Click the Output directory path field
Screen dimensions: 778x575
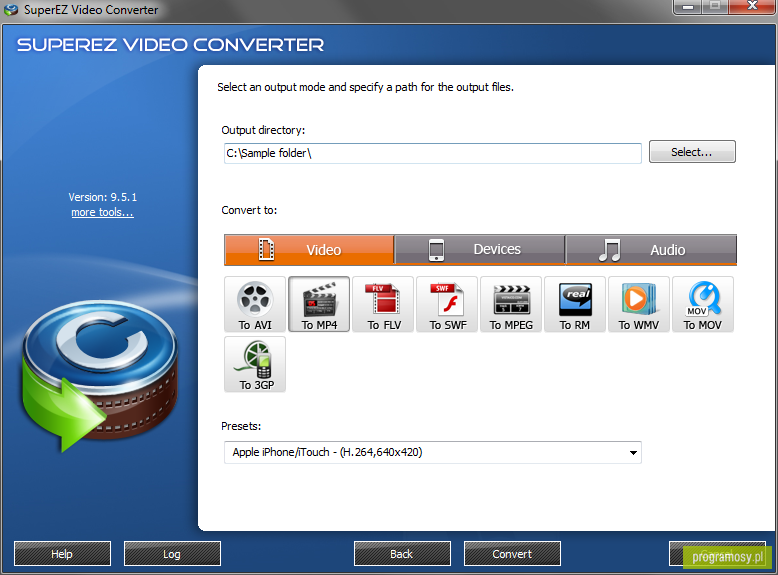(x=433, y=153)
